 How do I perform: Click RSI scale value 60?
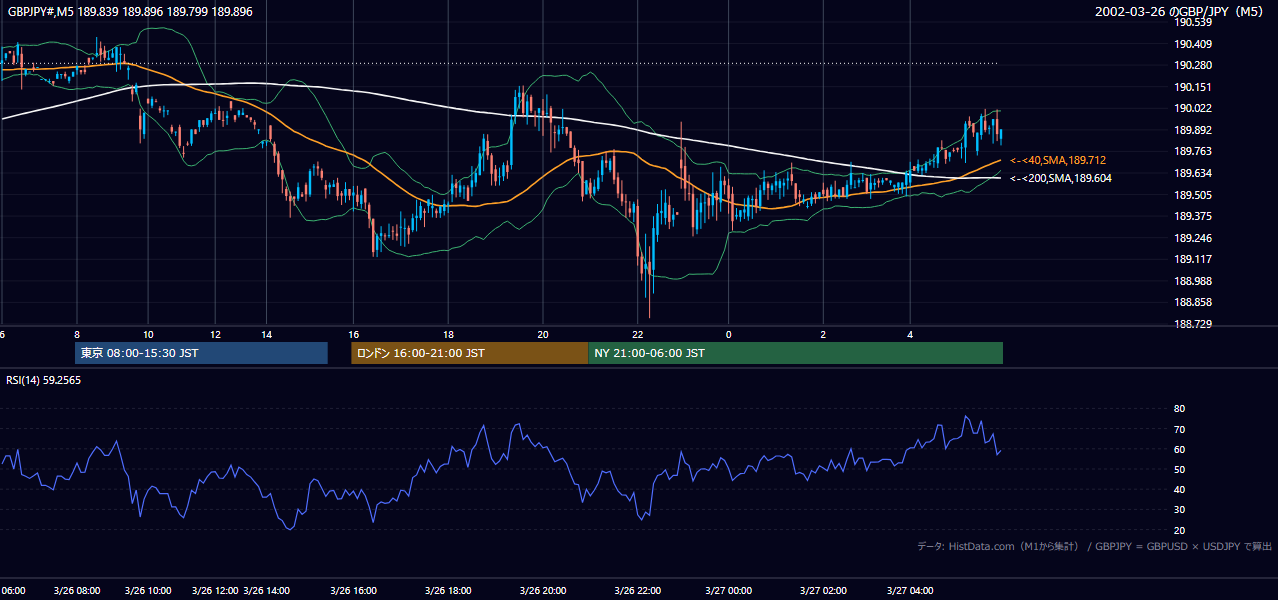pos(1179,449)
